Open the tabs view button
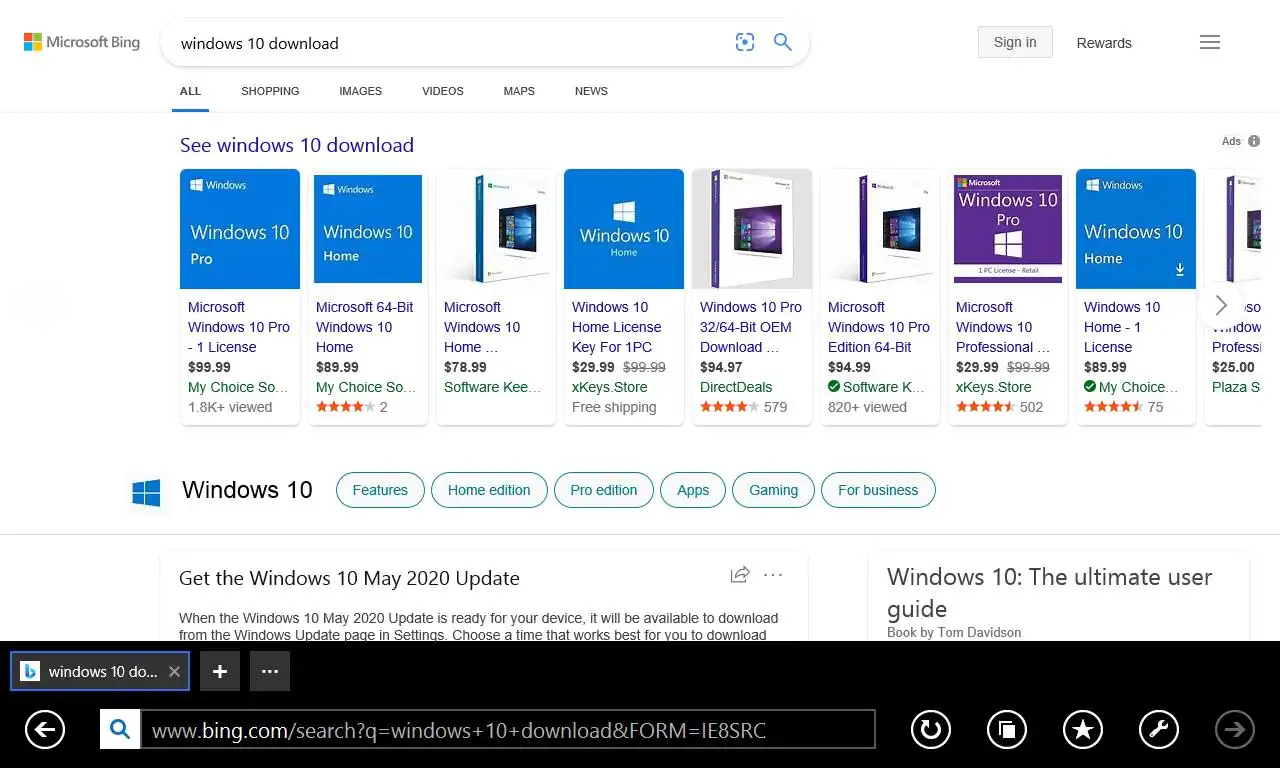1280x768 pixels. pyautogui.click(x=1007, y=730)
